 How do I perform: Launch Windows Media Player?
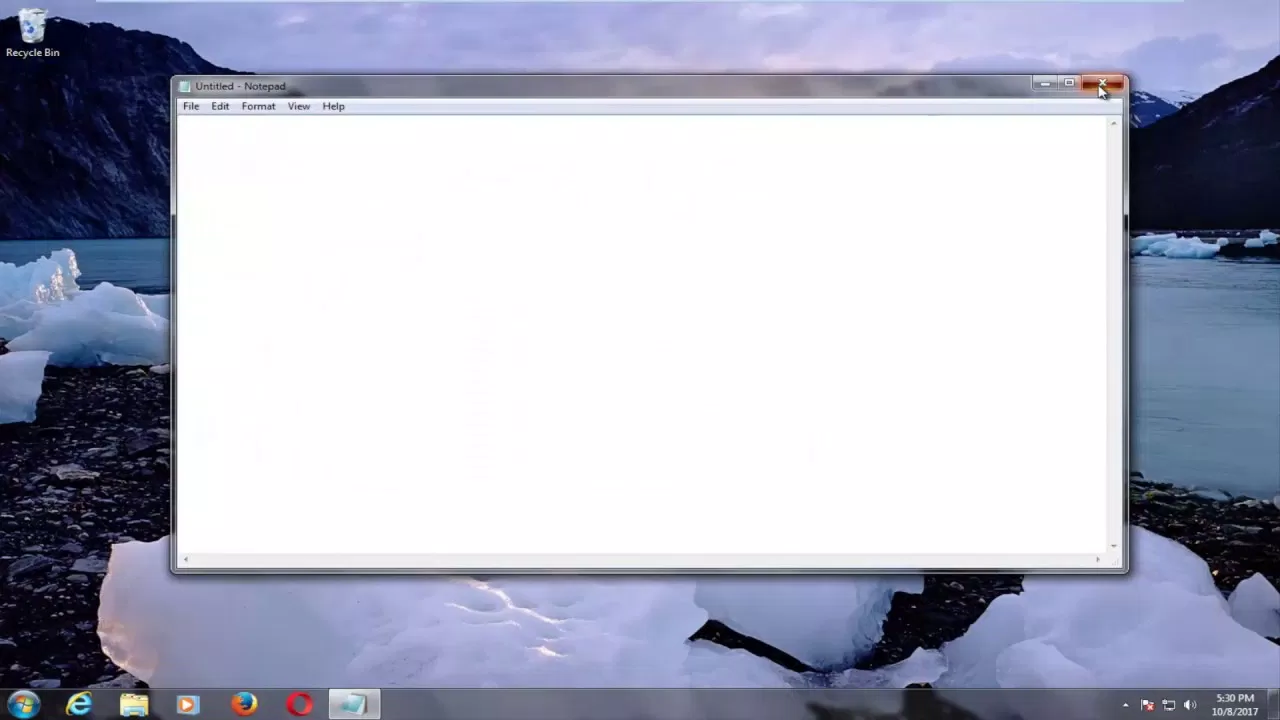tap(187, 704)
